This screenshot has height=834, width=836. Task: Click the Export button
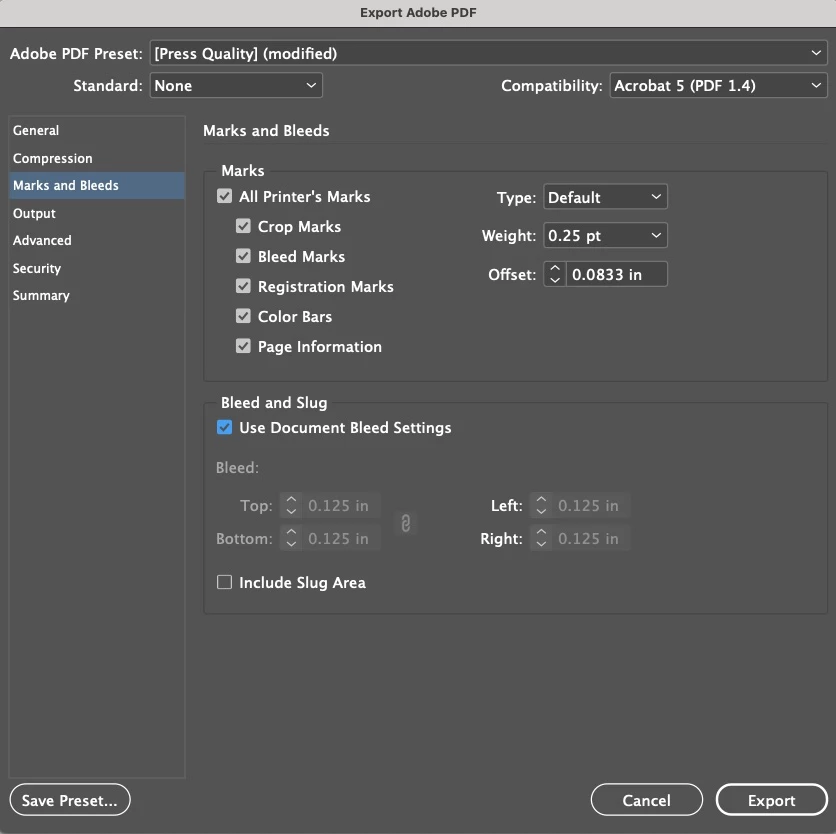771,800
